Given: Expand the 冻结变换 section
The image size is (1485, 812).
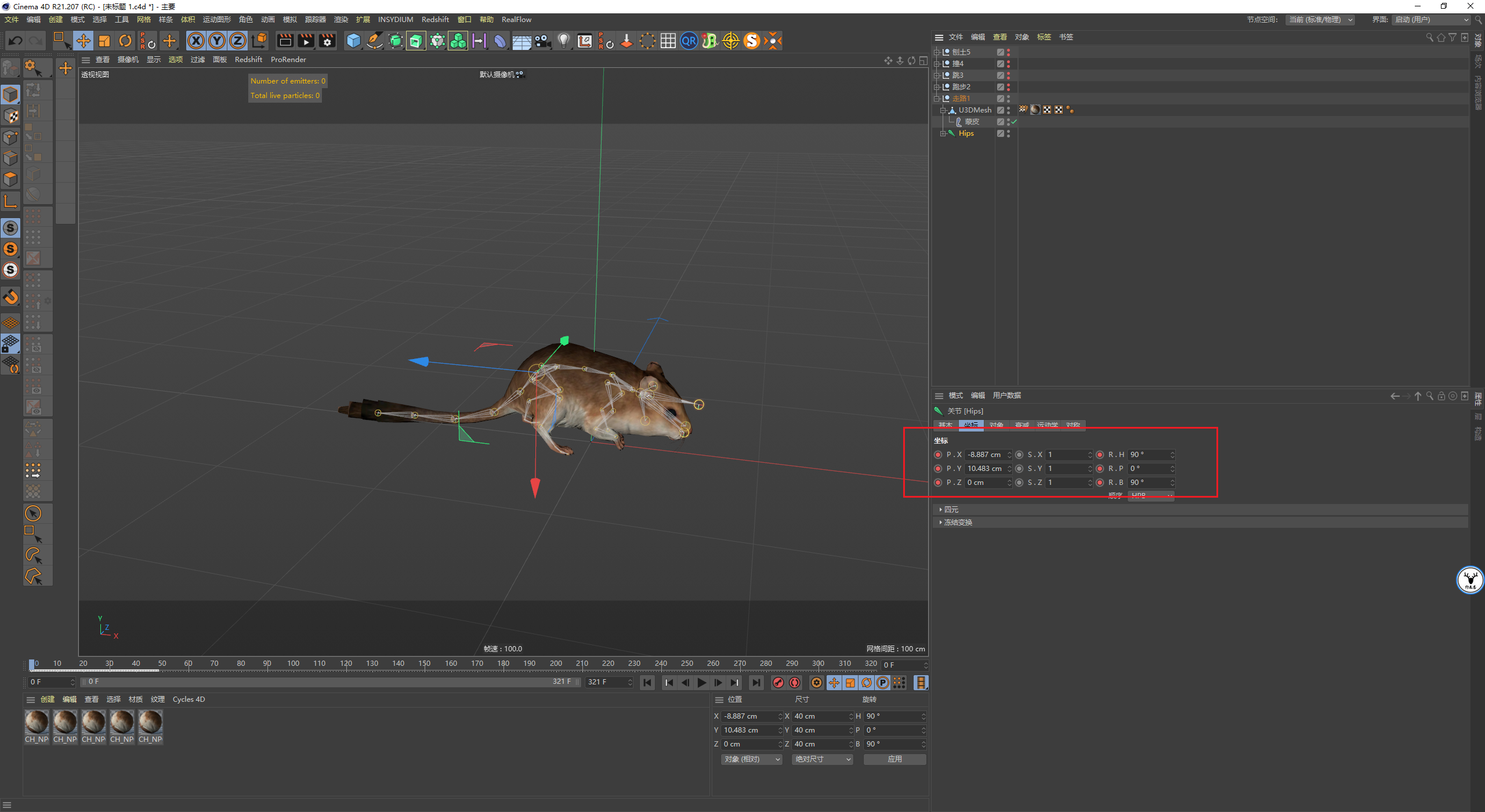Looking at the screenshot, I should pos(958,522).
